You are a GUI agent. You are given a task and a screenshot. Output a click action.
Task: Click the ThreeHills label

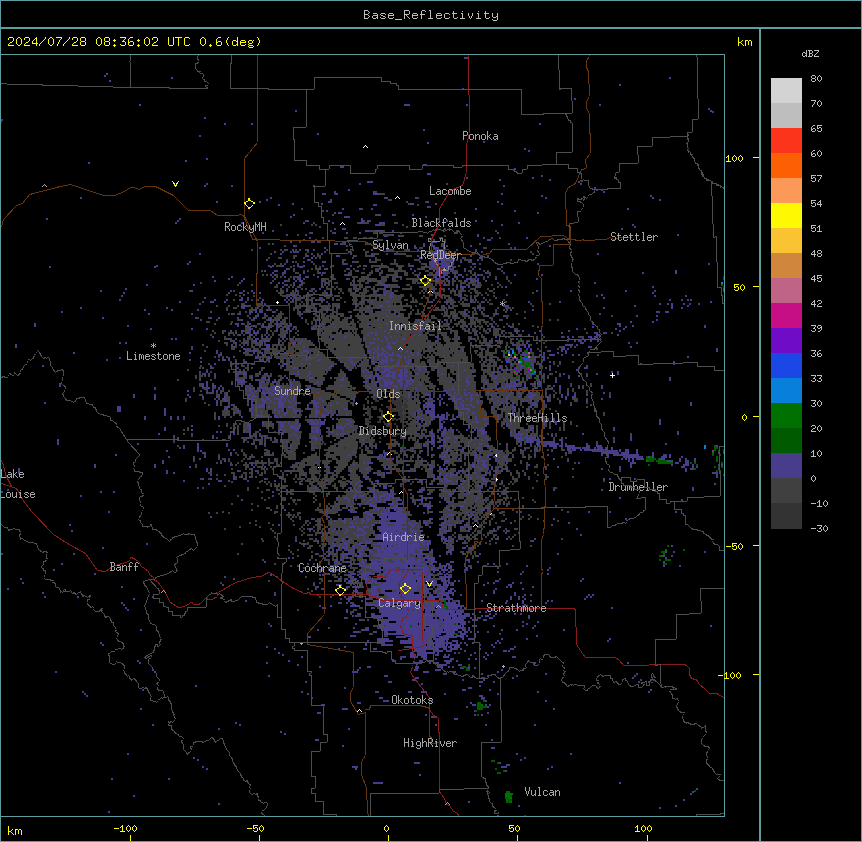537,418
